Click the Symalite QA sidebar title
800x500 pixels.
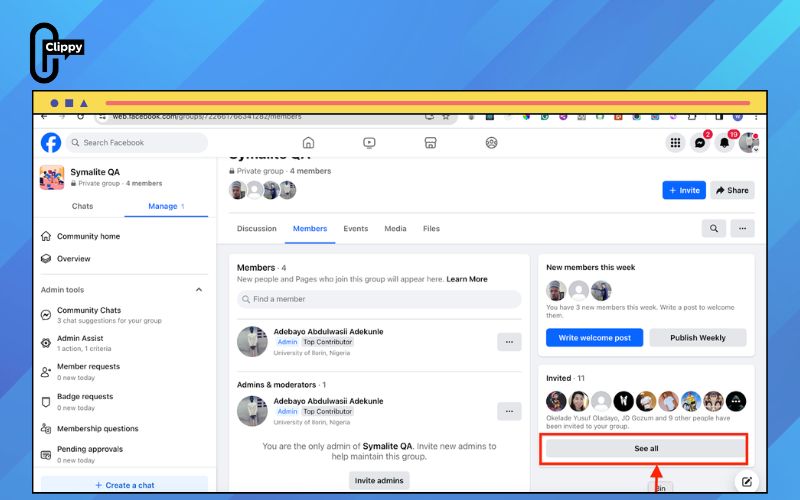pyautogui.click(x=95, y=172)
